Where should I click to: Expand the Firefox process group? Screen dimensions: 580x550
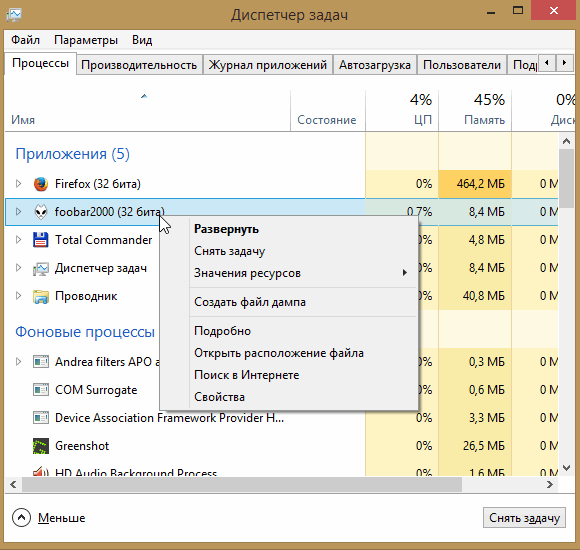[x=18, y=183]
